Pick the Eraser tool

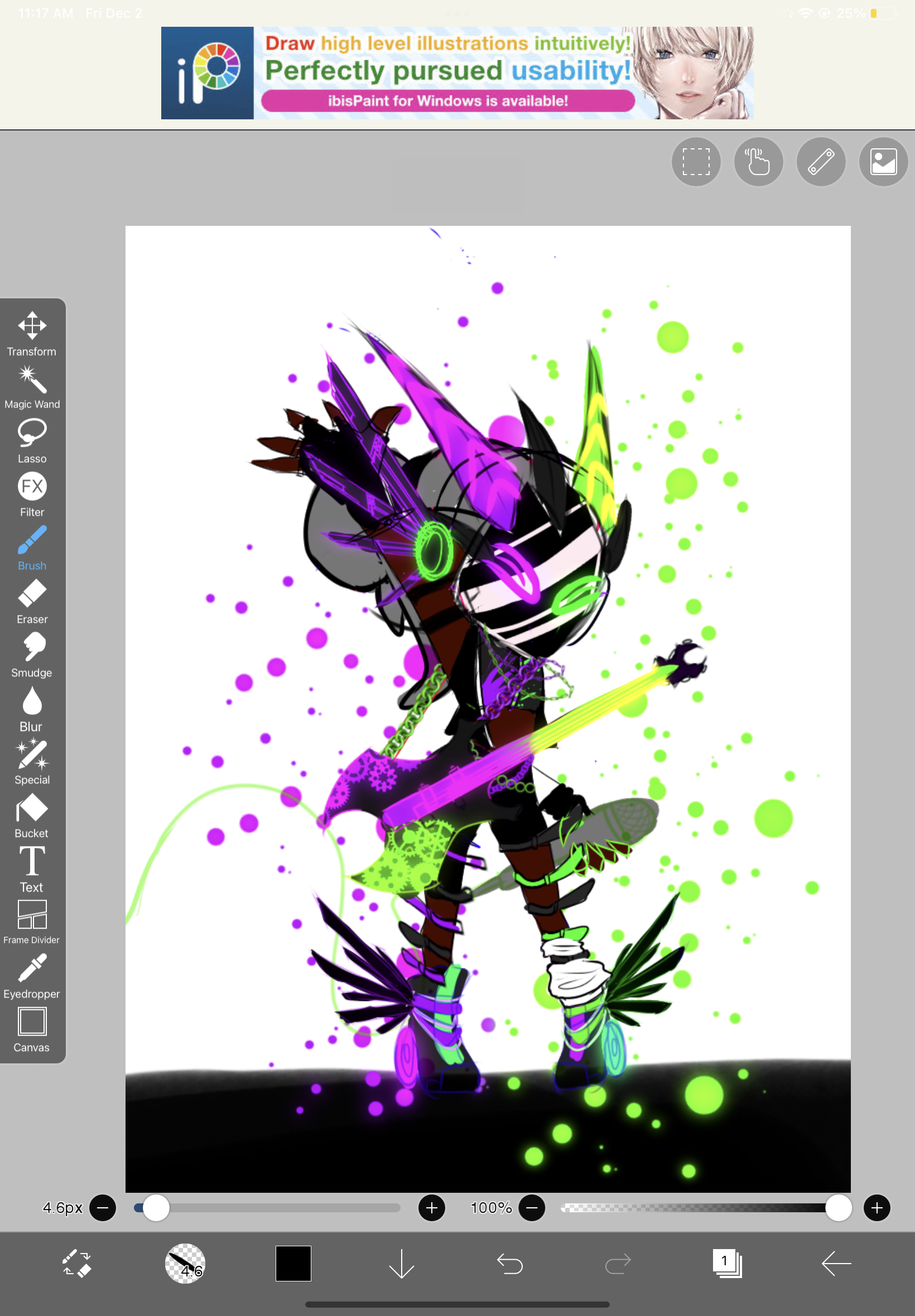(x=32, y=601)
